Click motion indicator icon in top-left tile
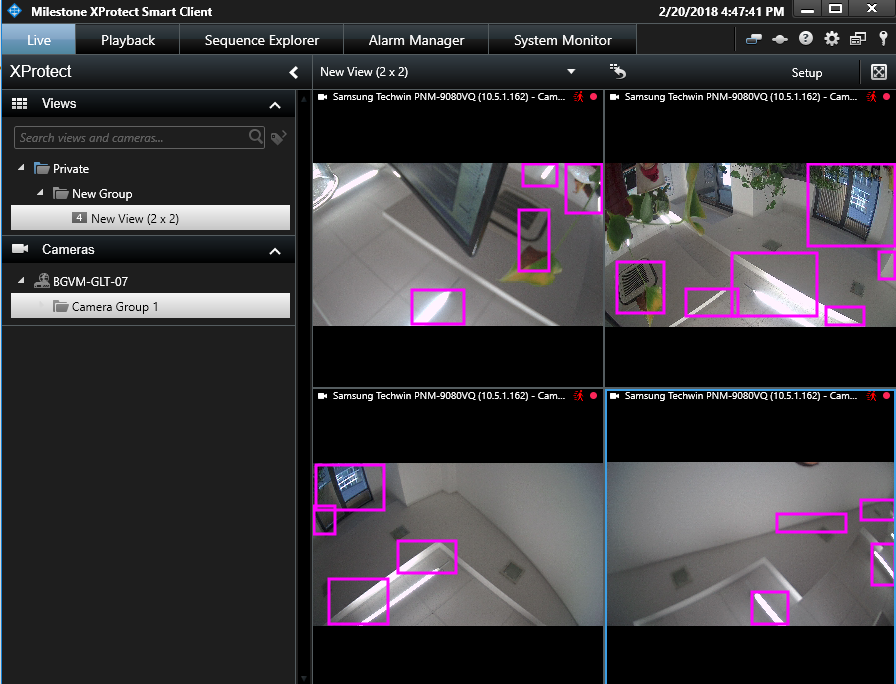This screenshot has width=896, height=684. tap(579, 97)
